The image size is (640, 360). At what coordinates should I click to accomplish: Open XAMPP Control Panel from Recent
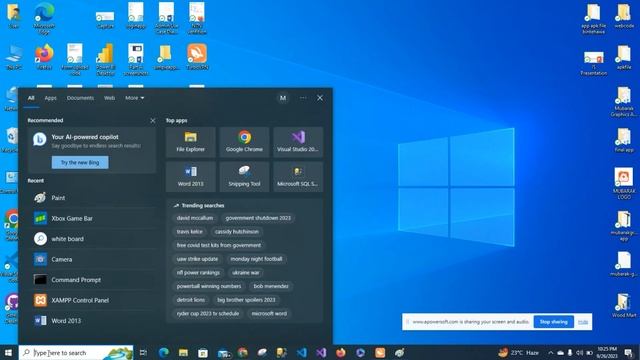pos(93,300)
